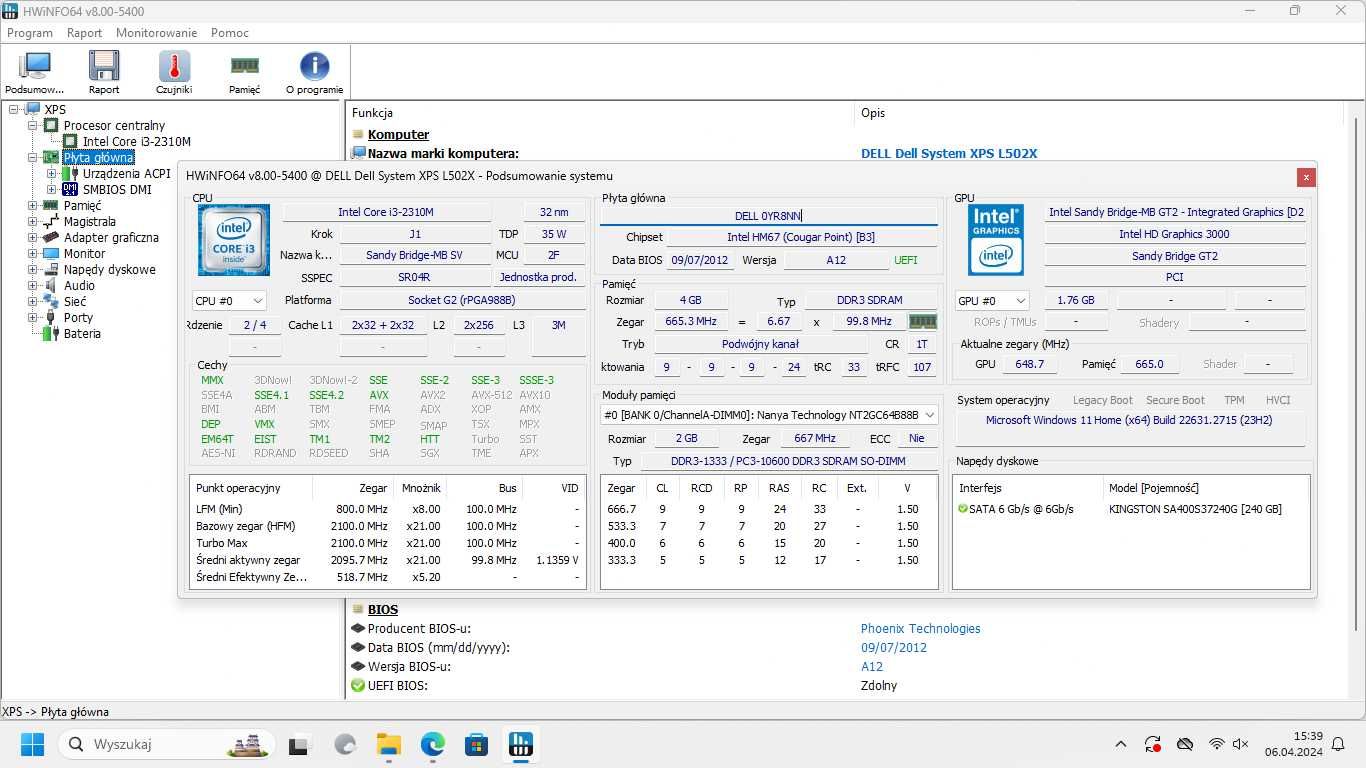The height and width of the screenshot is (768, 1366).
Task: Open the Windows Start menu
Action: click(32, 745)
